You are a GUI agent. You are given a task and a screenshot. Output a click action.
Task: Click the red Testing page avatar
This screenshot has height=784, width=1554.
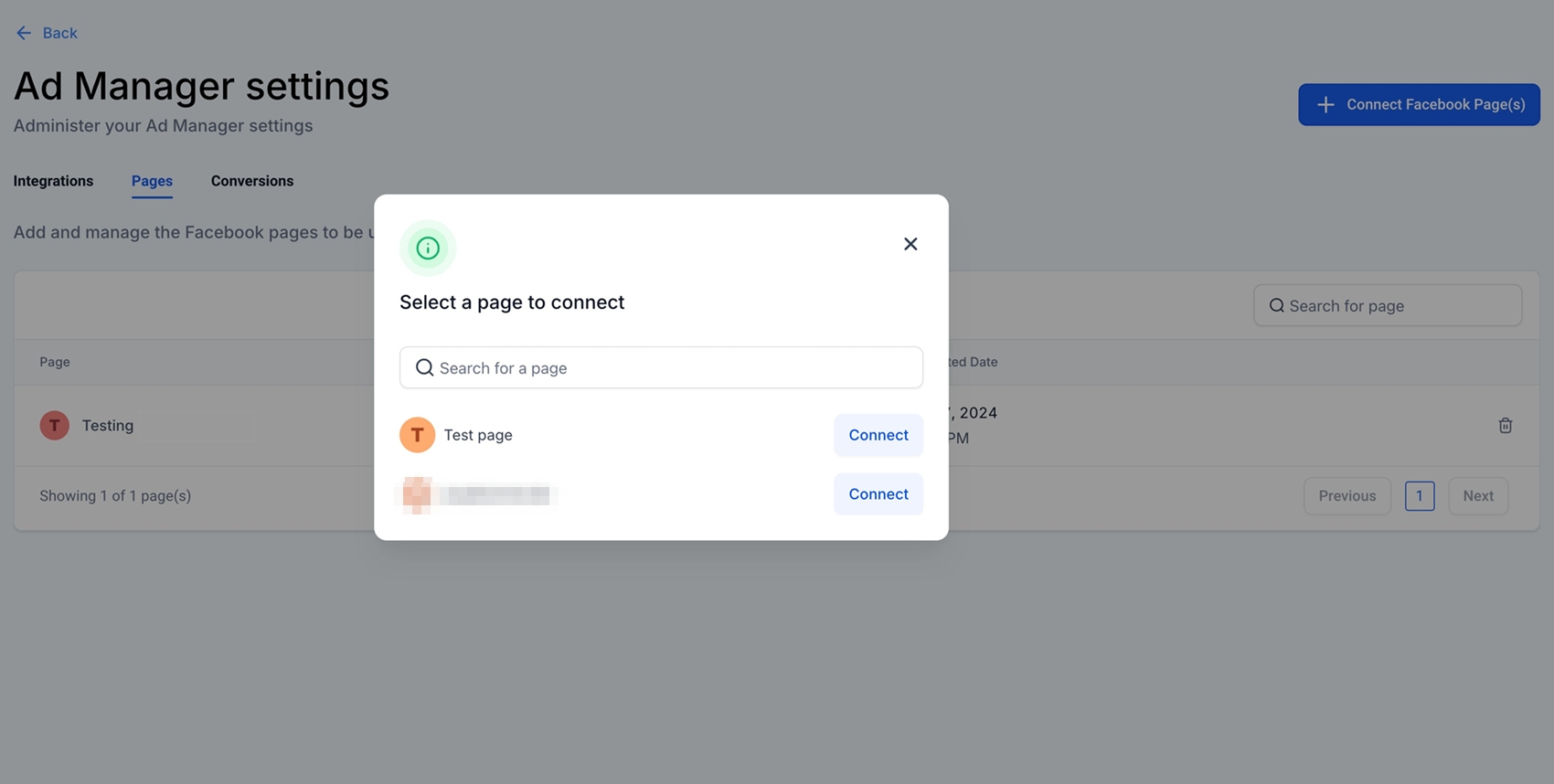(55, 426)
